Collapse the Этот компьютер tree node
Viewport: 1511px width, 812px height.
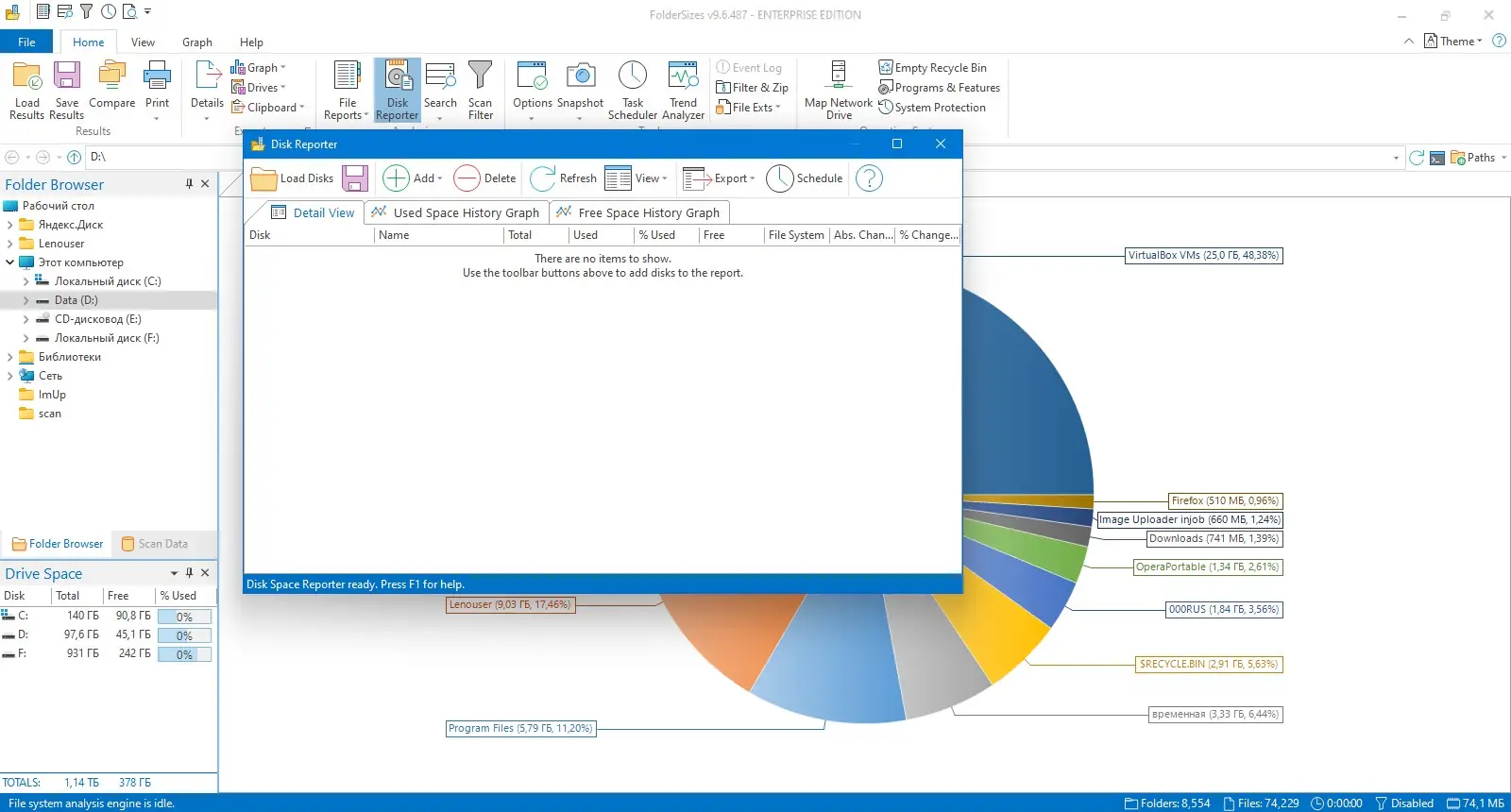point(10,262)
